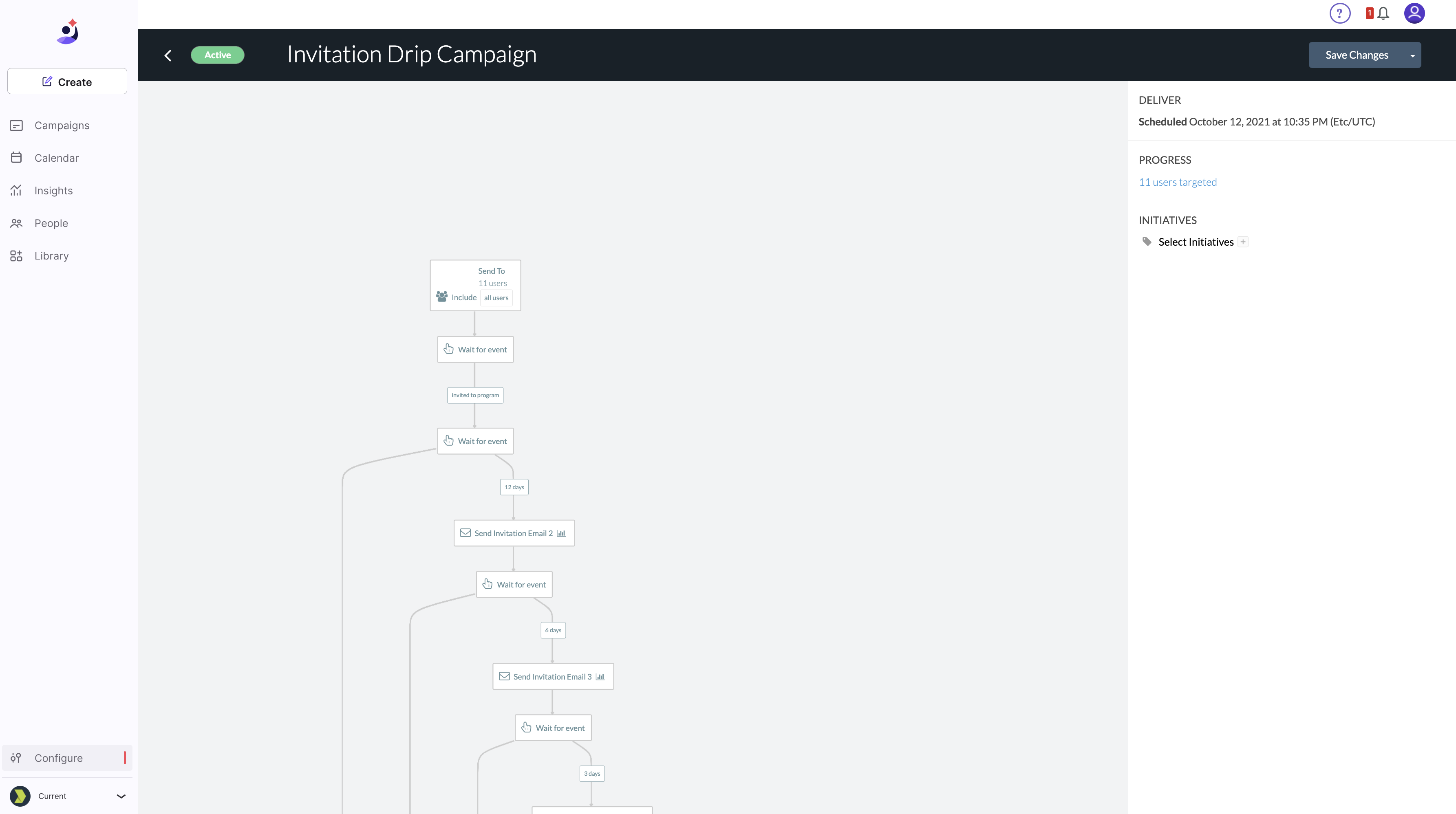The height and width of the screenshot is (814, 1456).
Task: Go back using the back arrow
Action: [168, 55]
